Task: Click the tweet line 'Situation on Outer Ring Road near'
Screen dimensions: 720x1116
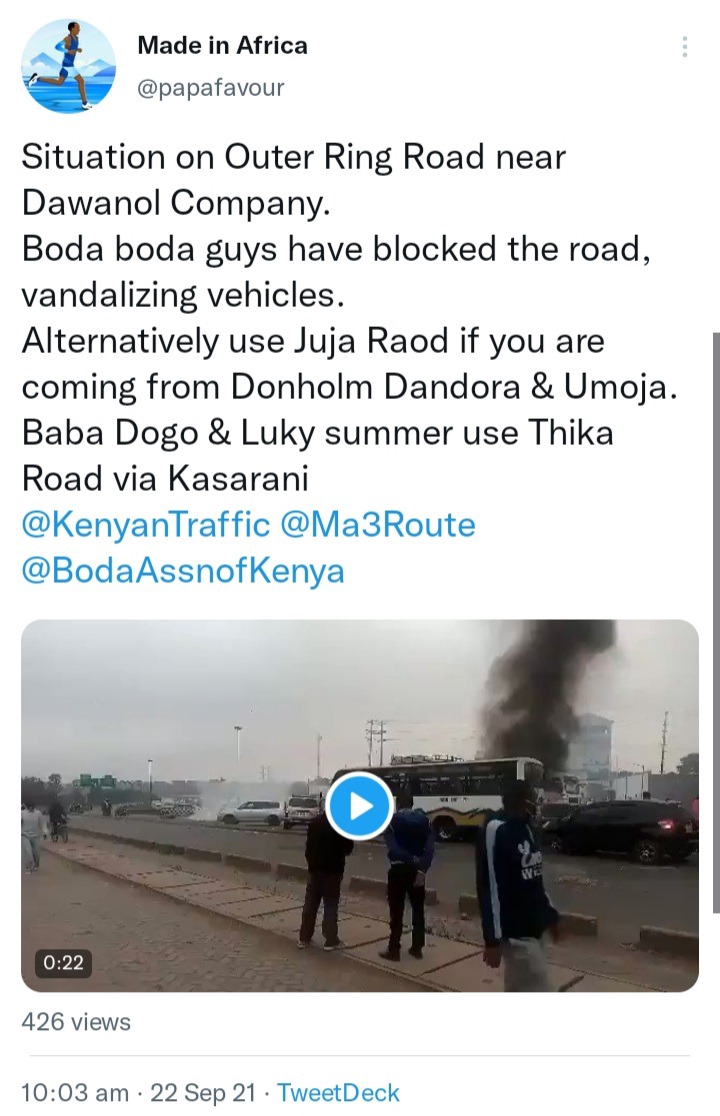Action: [293, 157]
